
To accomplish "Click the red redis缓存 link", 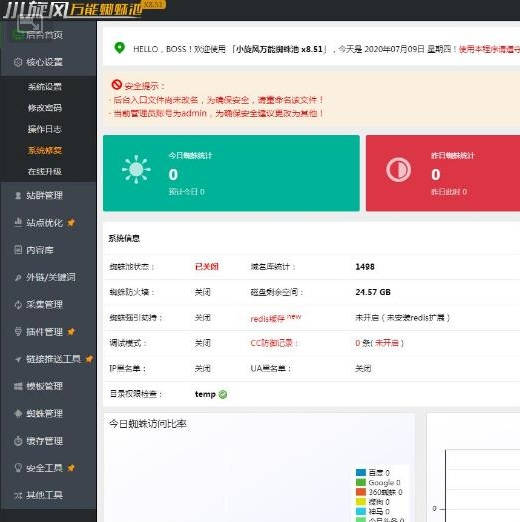I will (x=267, y=319).
